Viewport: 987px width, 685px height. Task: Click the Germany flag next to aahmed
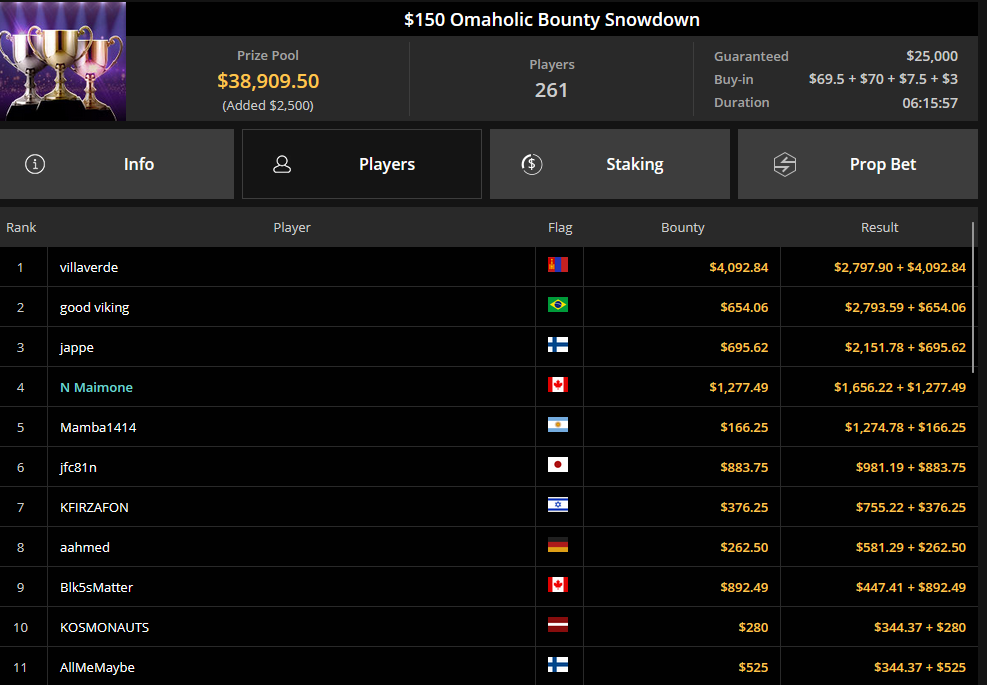tap(558, 545)
